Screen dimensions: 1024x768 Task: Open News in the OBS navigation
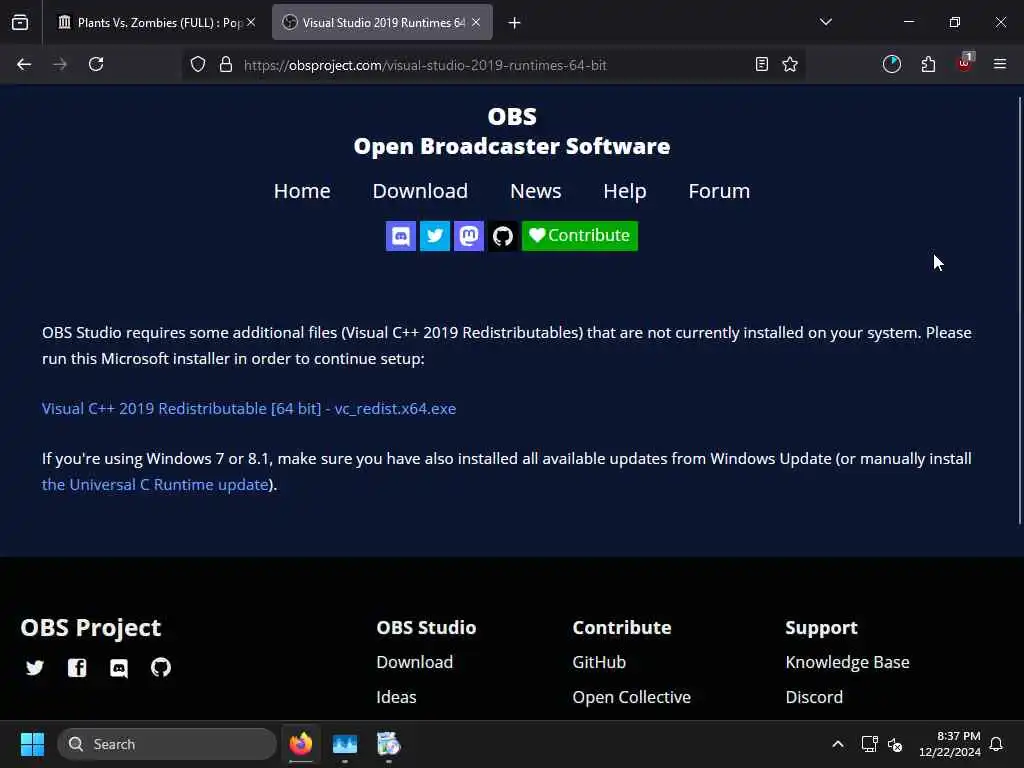[x=536, y=191]
